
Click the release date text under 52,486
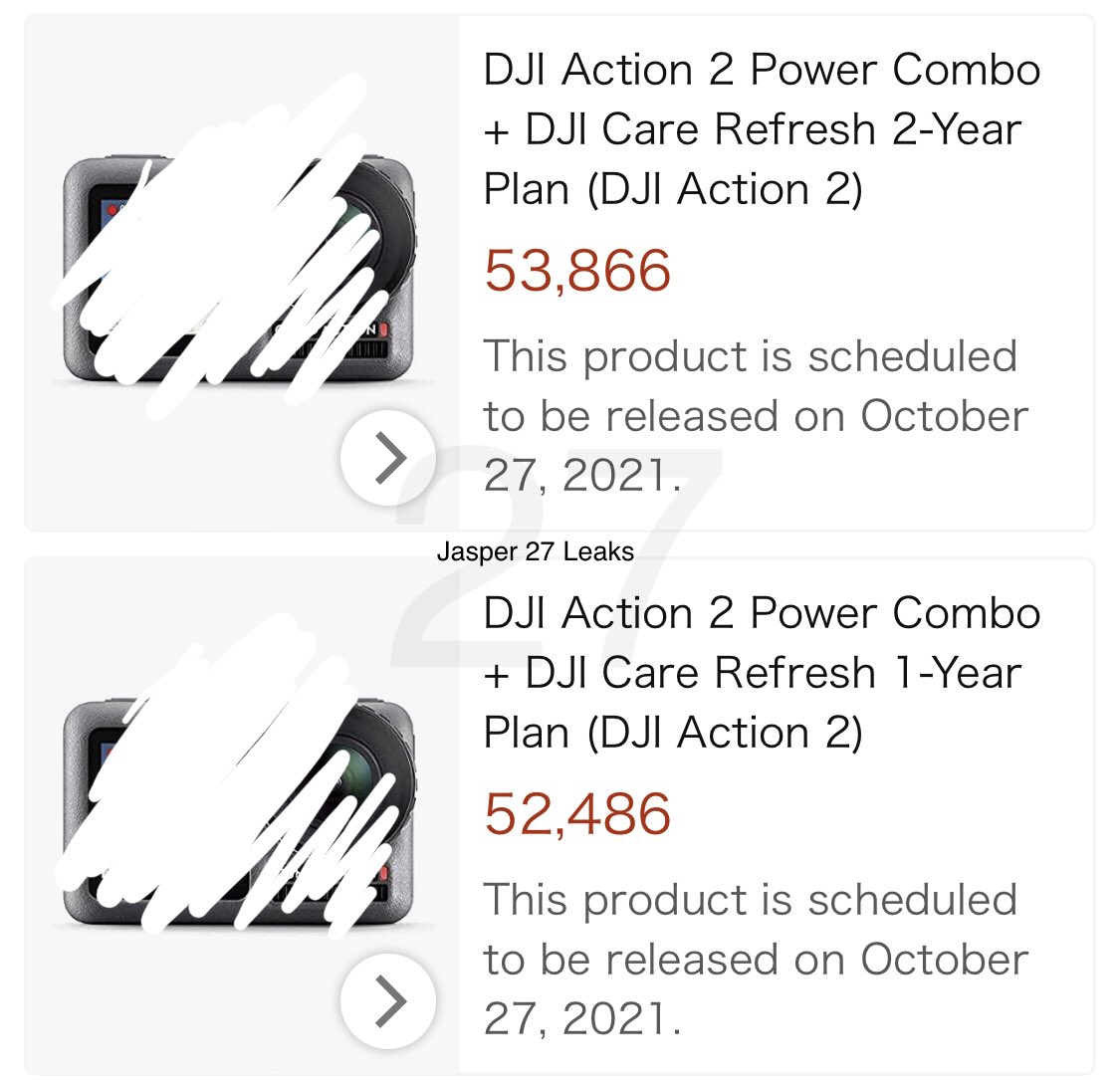tap(755, 960)
